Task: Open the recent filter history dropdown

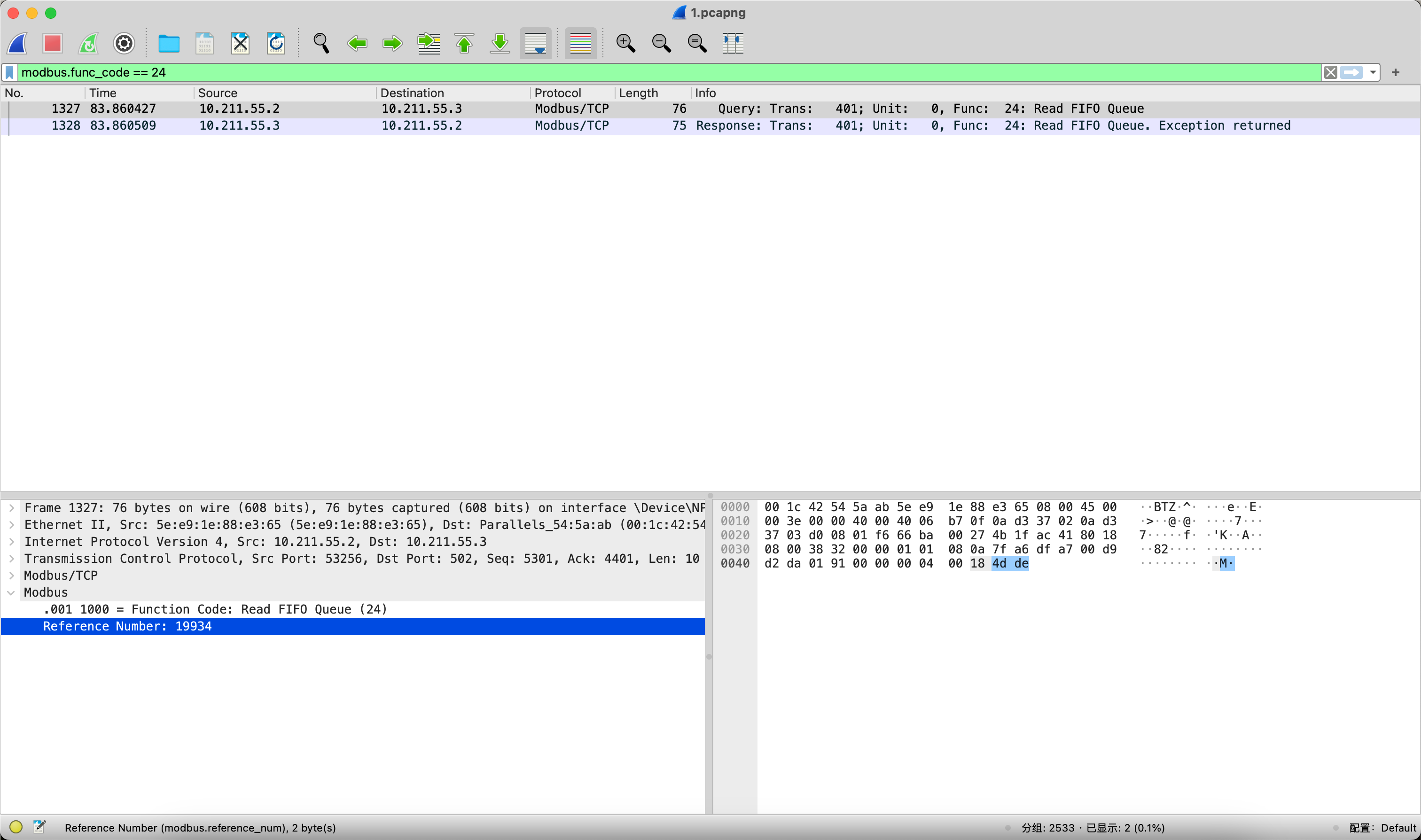Action: (x=1373, y=72)
